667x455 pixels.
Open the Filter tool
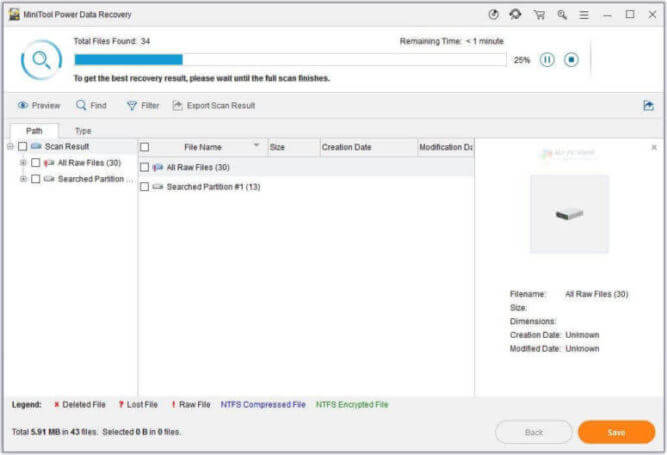pos(143,105)
